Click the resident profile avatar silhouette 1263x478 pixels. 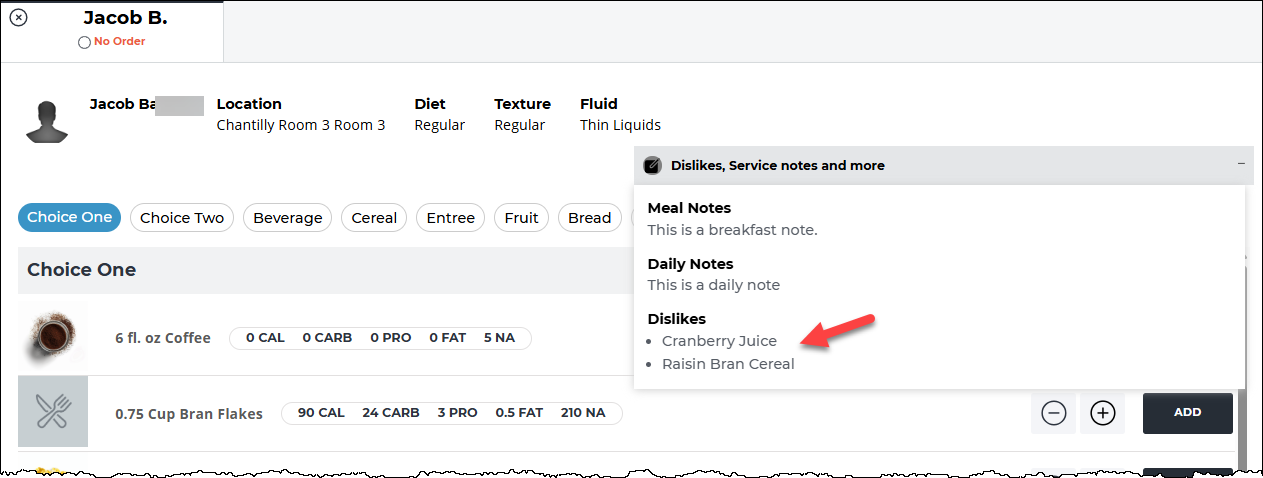(x=46, y=122)
